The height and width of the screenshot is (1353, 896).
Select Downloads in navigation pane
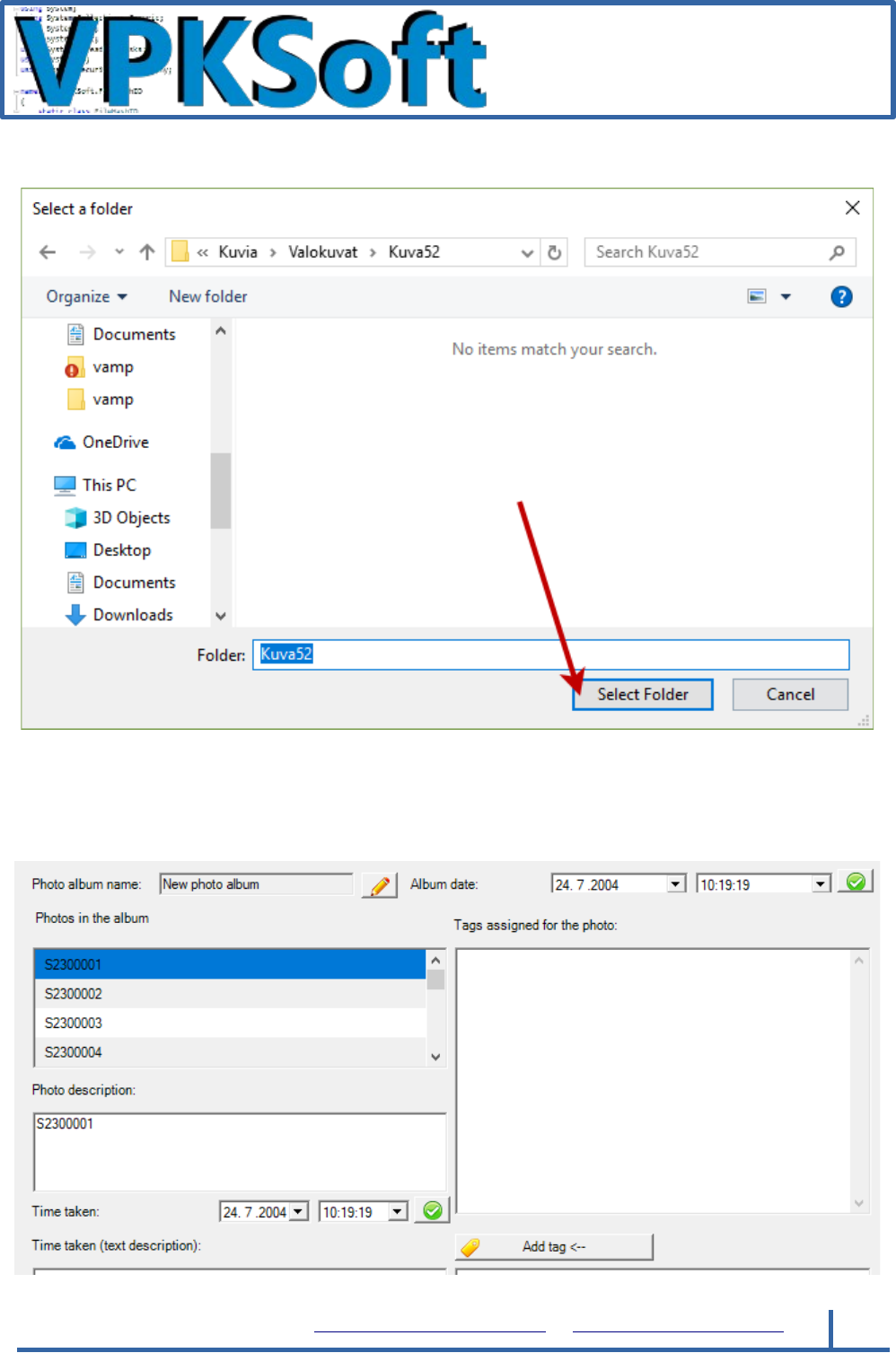click(119, 615)
